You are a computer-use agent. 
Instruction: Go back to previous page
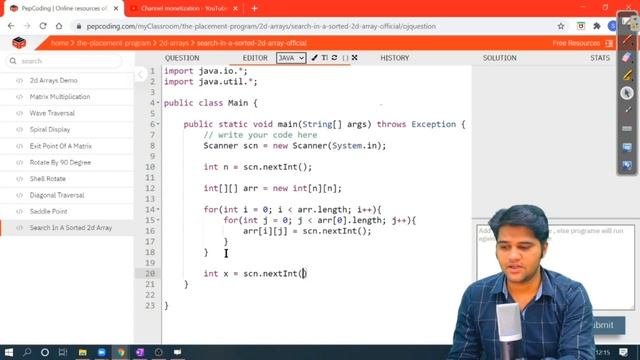coord(11,26)
